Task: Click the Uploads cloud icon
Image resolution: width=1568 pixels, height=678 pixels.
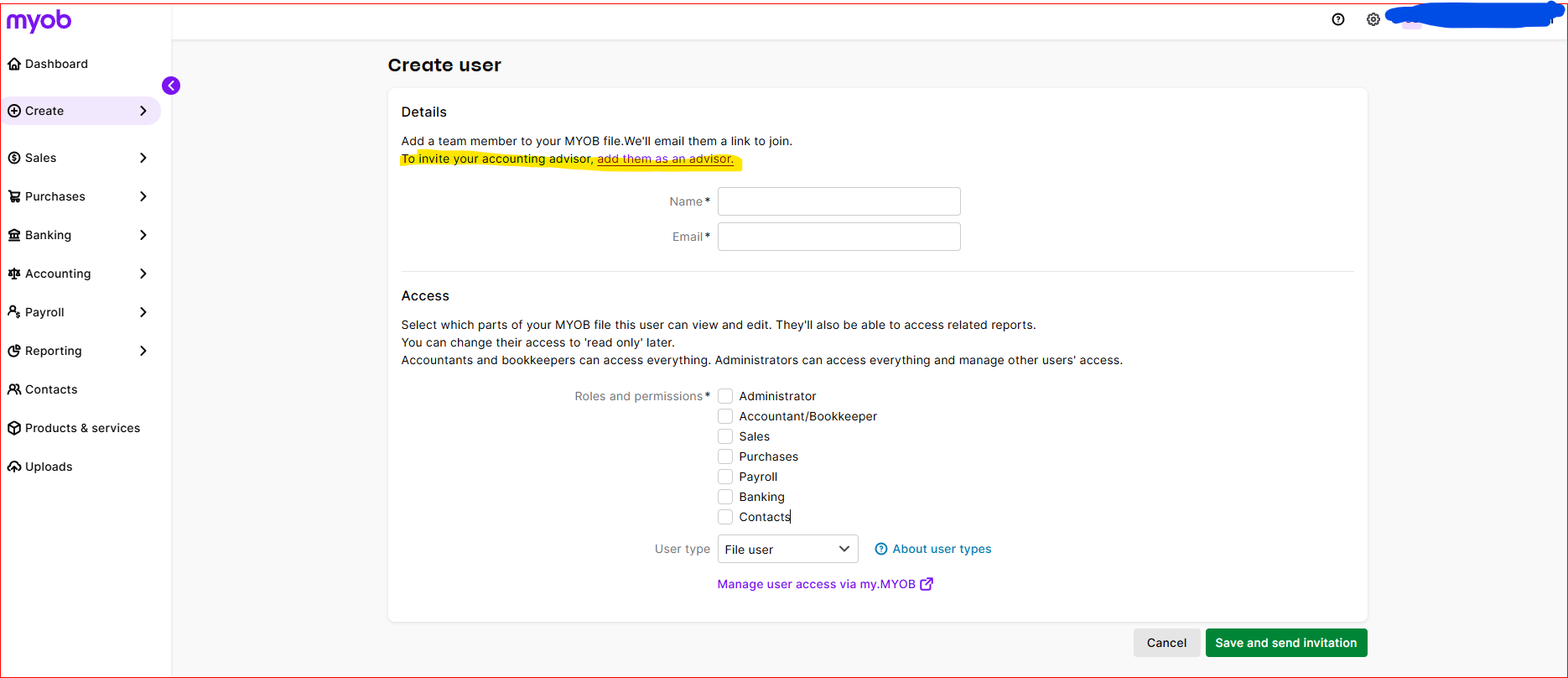Action: [x=14, y=467]
